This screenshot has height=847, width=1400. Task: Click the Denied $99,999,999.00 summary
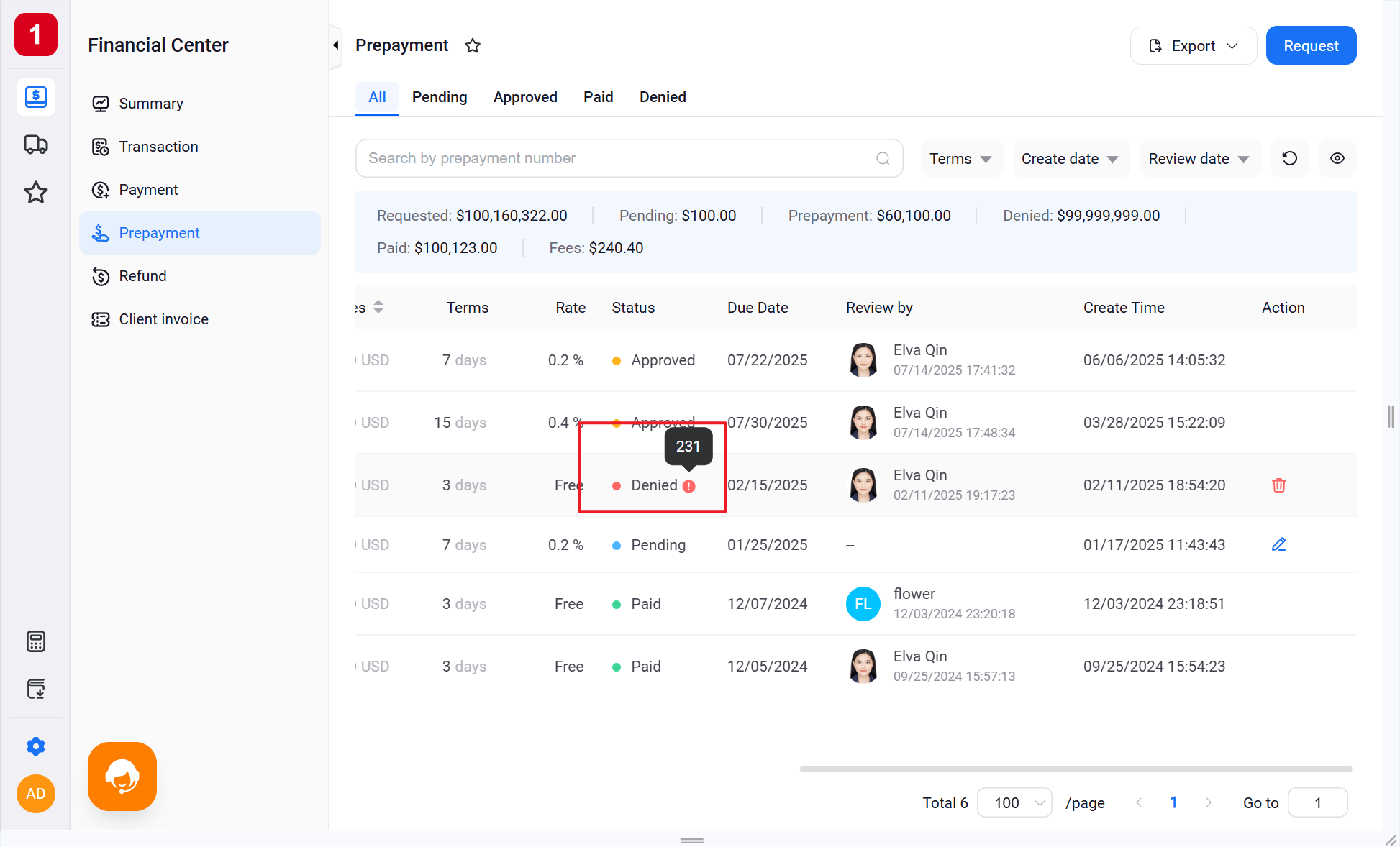point(1081,216)
